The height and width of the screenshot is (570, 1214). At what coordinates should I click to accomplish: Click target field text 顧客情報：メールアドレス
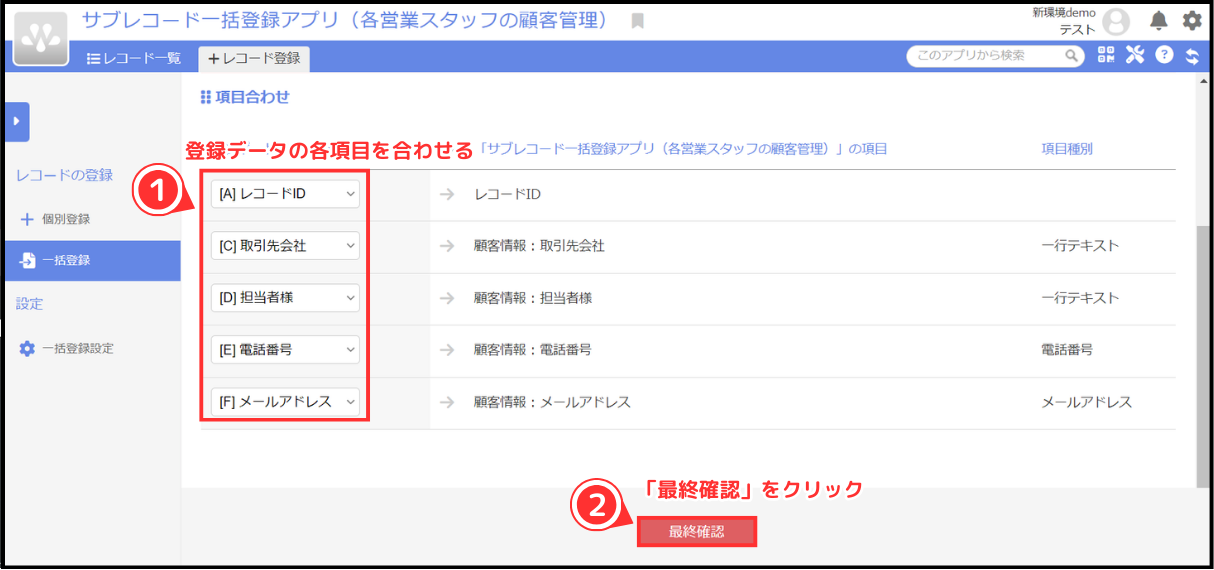point(552,402)
